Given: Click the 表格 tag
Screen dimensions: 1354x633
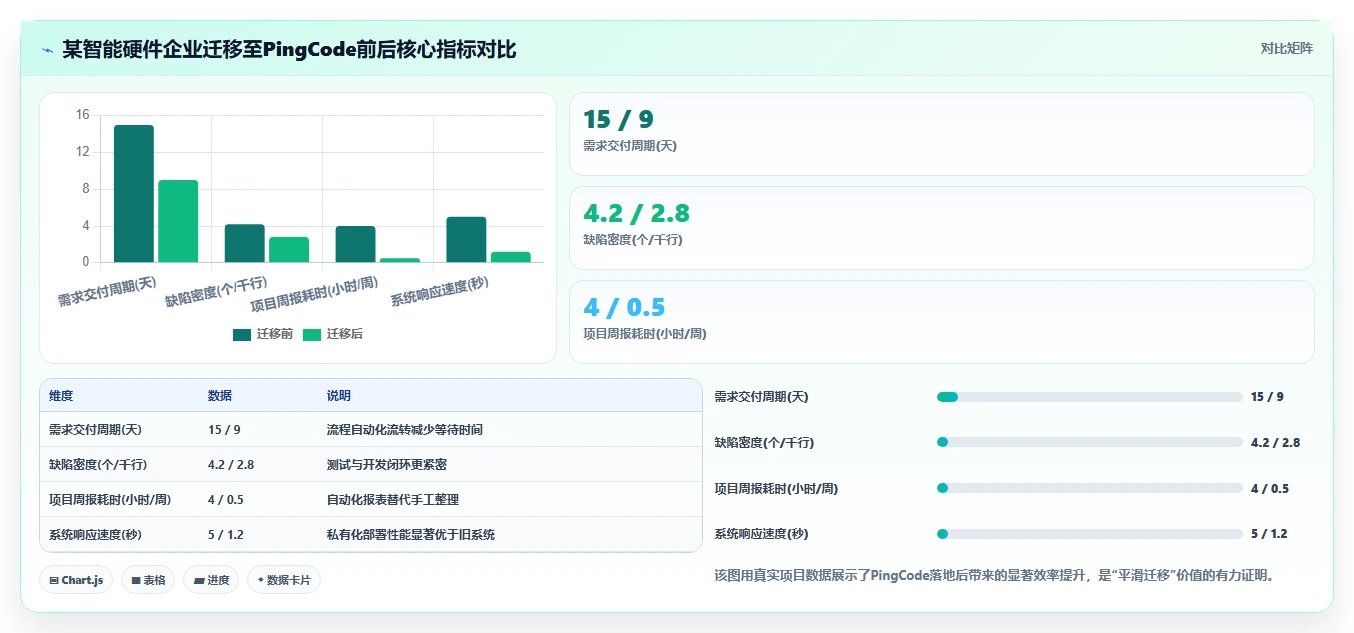Looking at the screenshot, I should click(x=148, y=580).
